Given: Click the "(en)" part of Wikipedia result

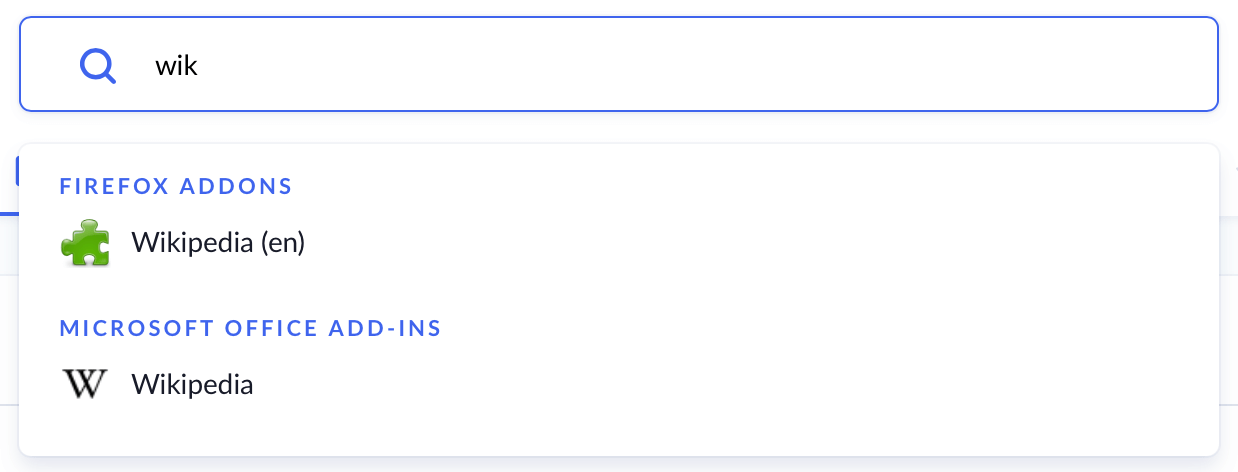Looking at the screenshot, I should coord(282,243).
